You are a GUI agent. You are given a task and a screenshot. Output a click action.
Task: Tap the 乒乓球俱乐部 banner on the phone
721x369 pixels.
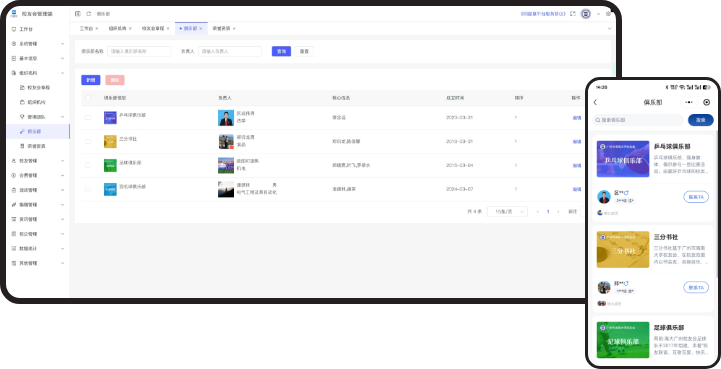coord(623,159)
